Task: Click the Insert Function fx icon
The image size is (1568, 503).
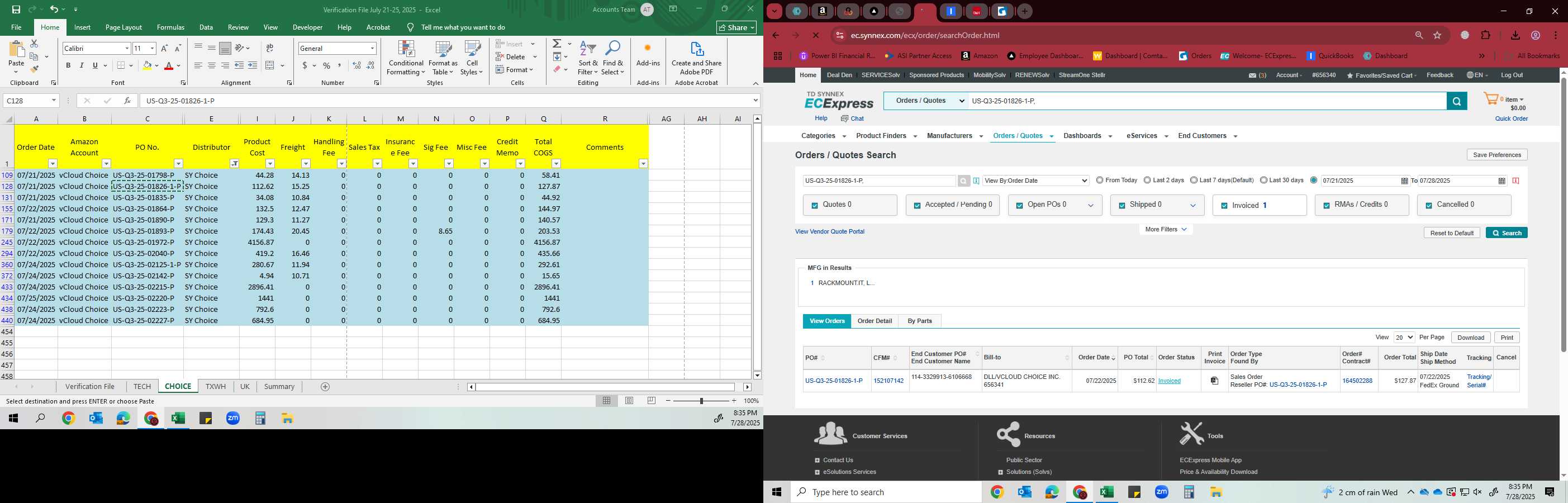Action: tap(127, 101)
